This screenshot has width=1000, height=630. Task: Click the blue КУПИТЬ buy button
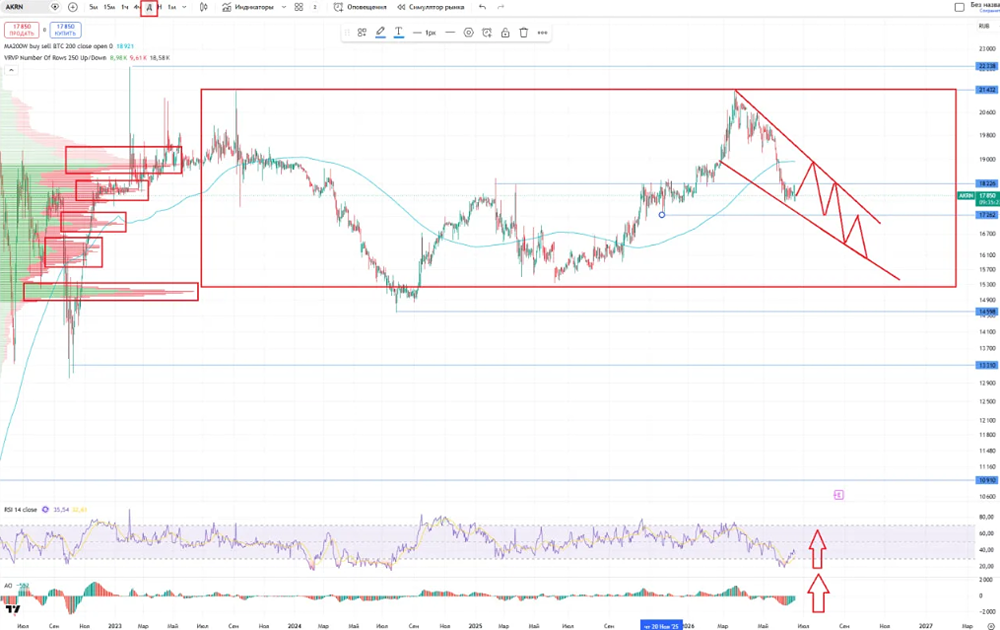(66, 30)
